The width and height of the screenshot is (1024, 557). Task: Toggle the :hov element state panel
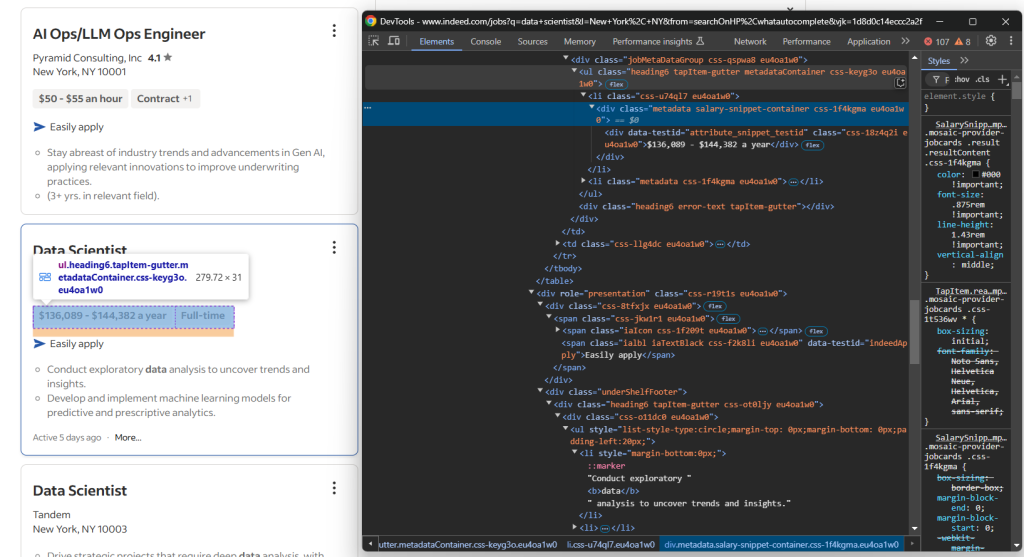tap(961, 80)
